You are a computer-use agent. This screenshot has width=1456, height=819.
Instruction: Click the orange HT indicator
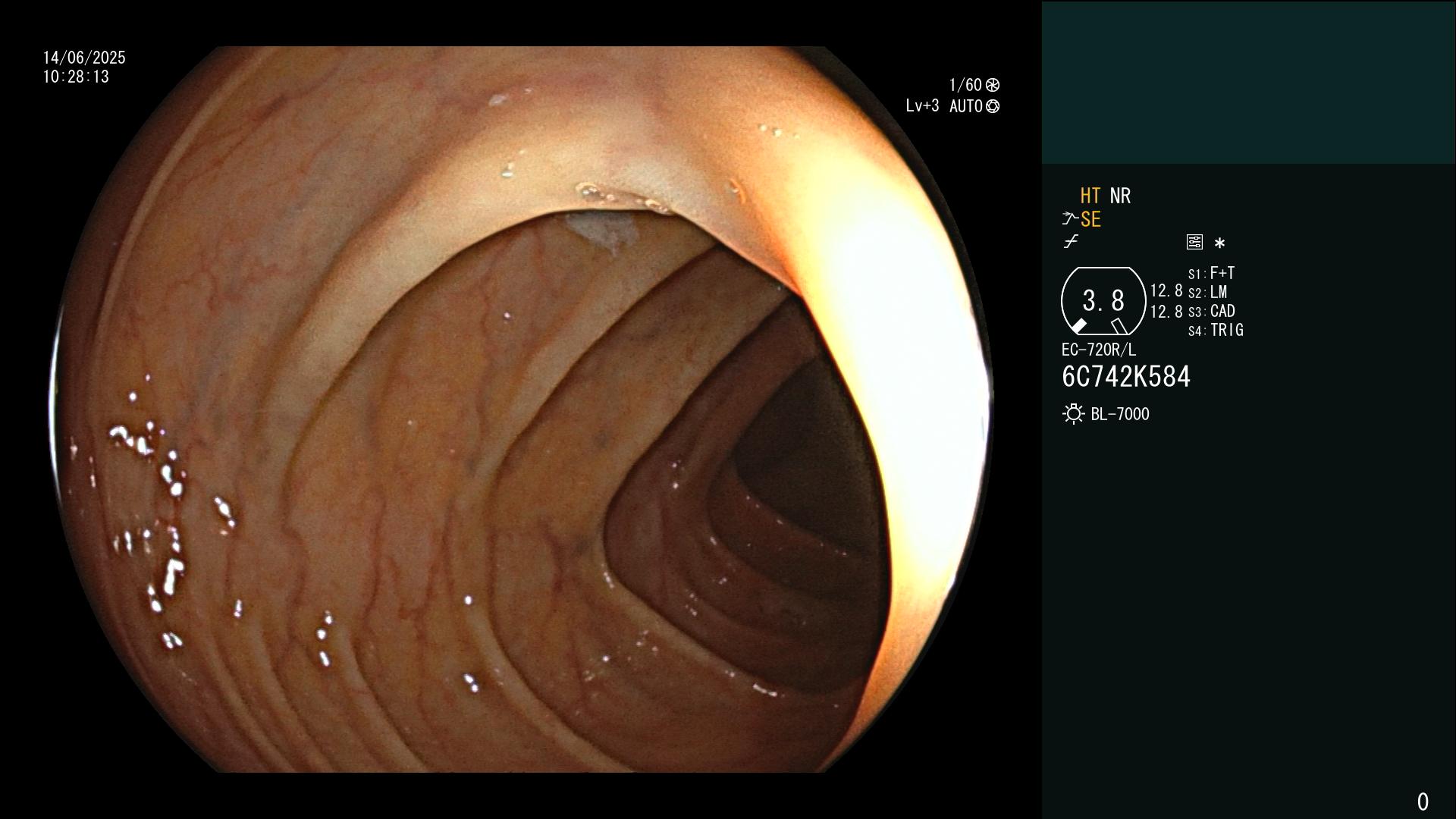(x=1090, y=196)
